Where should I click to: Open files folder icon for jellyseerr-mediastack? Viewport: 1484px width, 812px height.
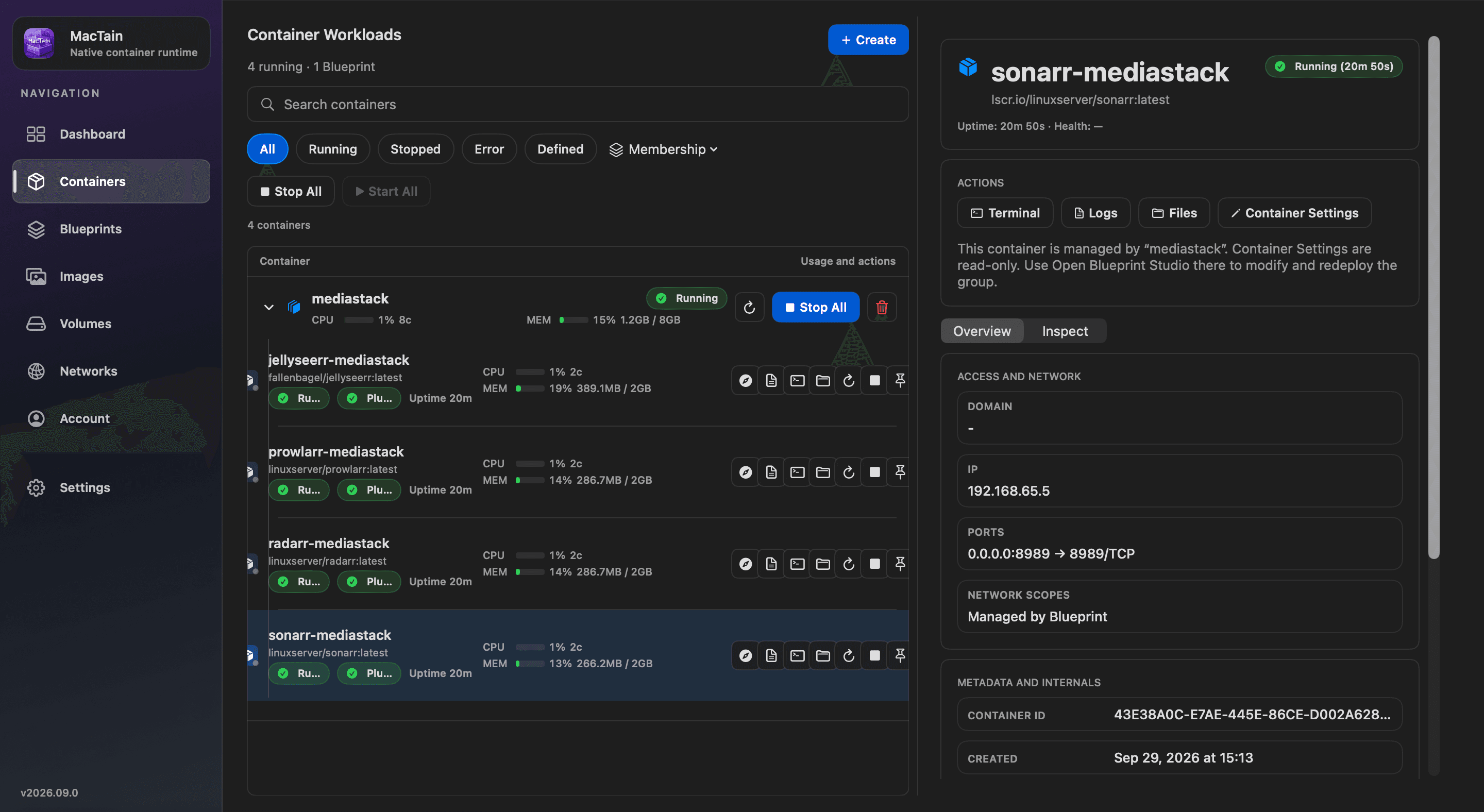[x=823, y=381]
